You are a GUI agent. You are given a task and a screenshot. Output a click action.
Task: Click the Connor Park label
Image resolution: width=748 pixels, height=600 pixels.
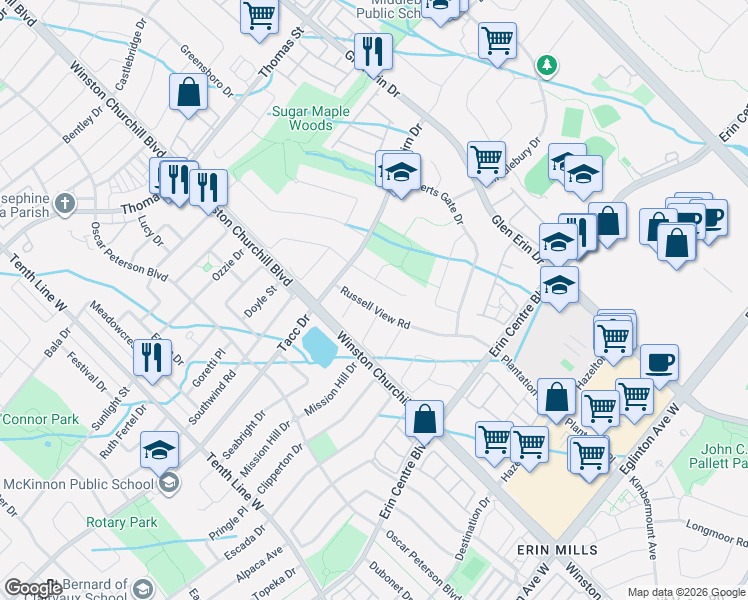(40, 419)
